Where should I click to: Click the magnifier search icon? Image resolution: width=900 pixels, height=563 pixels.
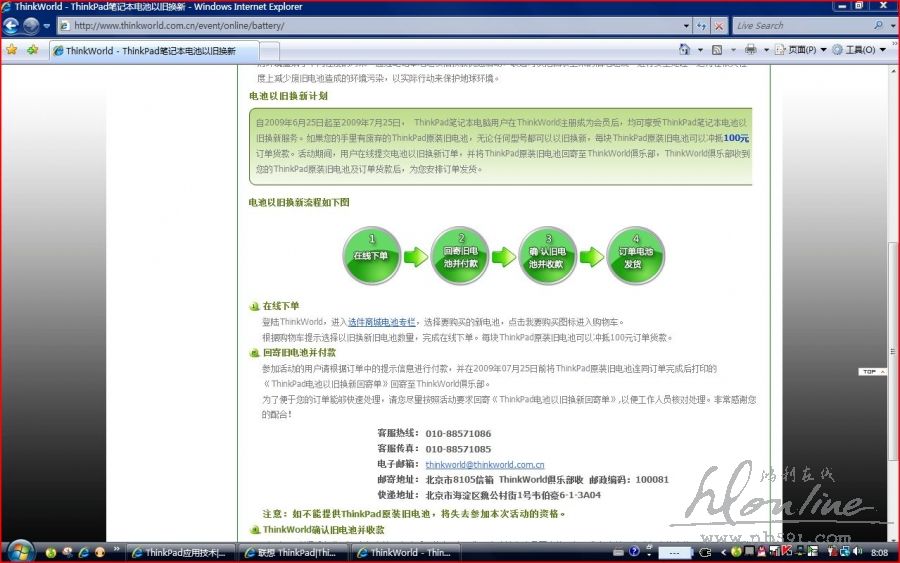click(879, 25)
